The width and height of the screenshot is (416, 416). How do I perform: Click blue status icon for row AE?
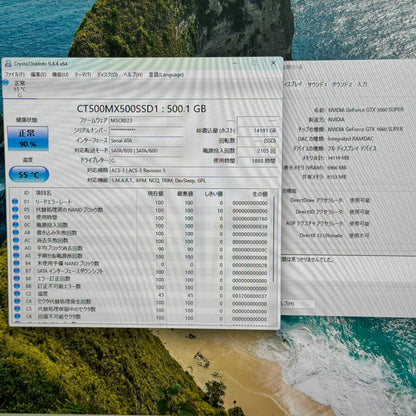(x=16, y=255)
